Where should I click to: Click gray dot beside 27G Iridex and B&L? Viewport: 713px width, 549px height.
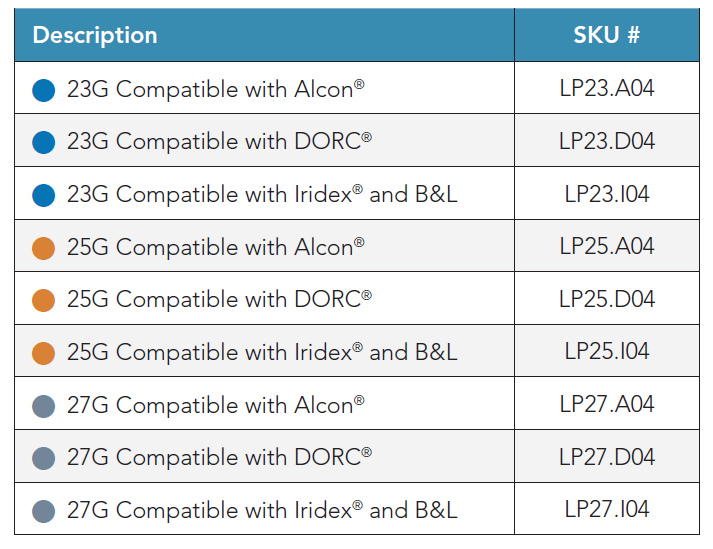click(43, 511)
